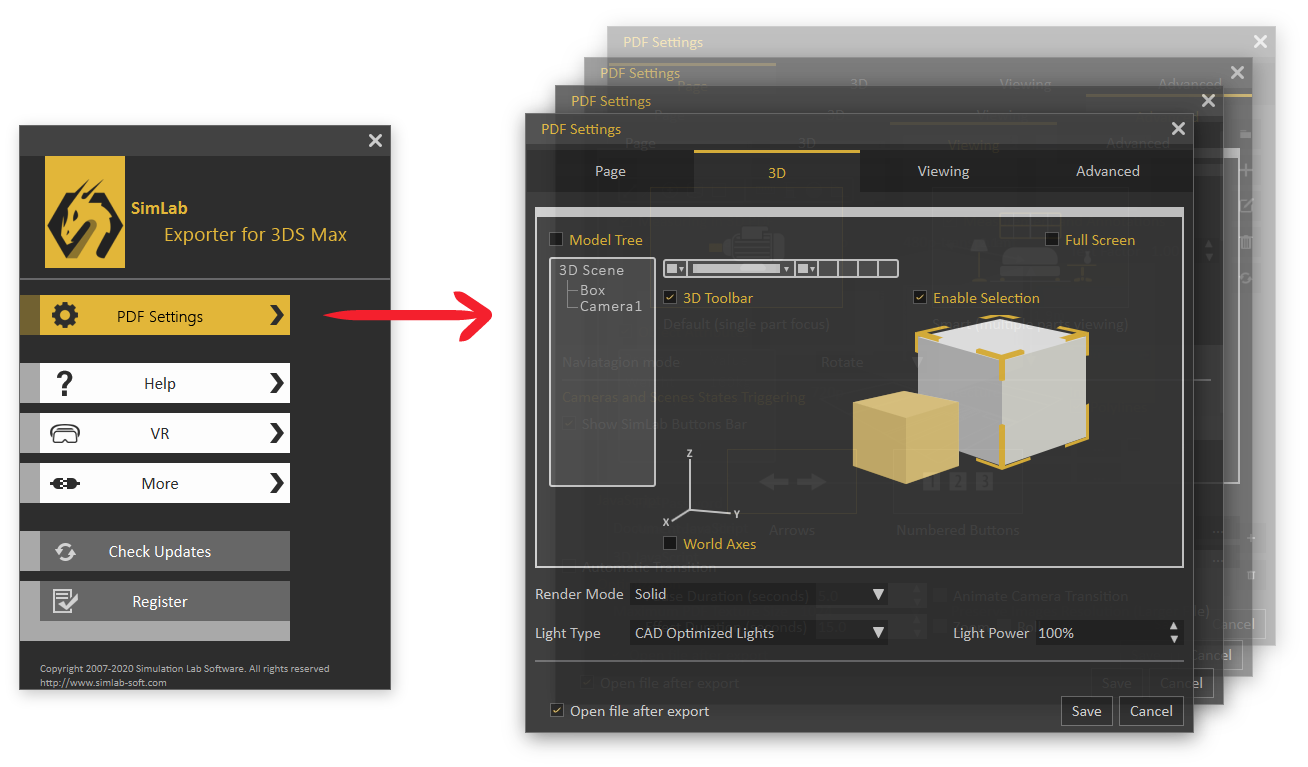Click the document icon on the Register button
This screenshot has width=1308, height=767.
click(66, 601)
